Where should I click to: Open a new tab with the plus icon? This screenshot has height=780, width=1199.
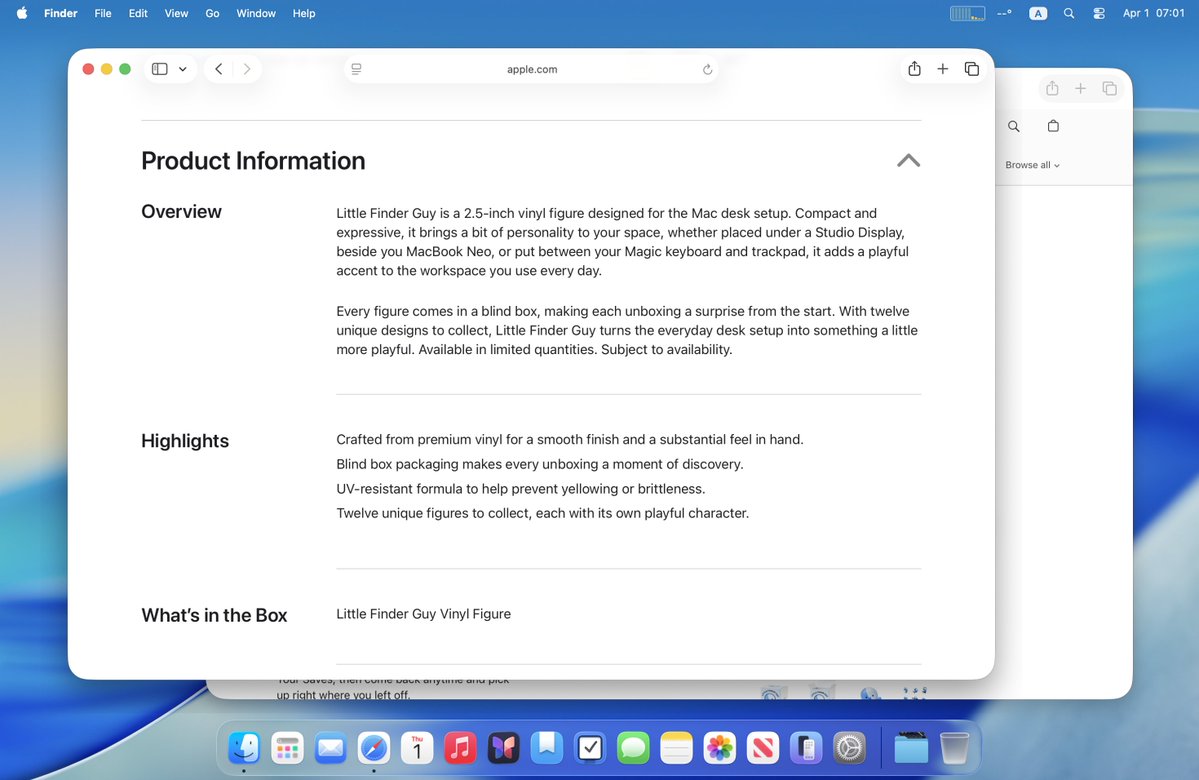pos(942,68)
